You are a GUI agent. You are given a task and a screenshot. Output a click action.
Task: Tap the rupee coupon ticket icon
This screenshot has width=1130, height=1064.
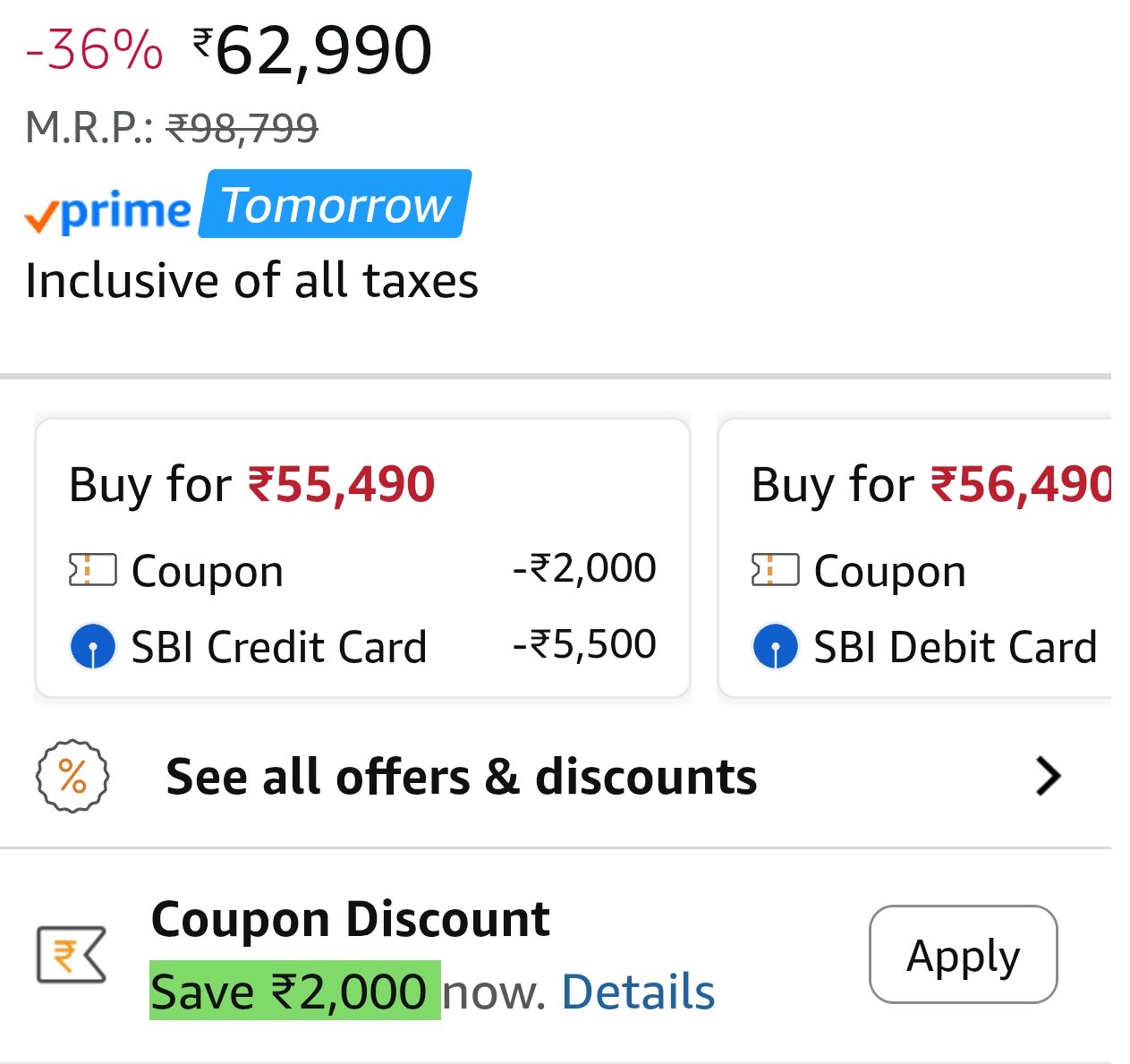[71, 955]
